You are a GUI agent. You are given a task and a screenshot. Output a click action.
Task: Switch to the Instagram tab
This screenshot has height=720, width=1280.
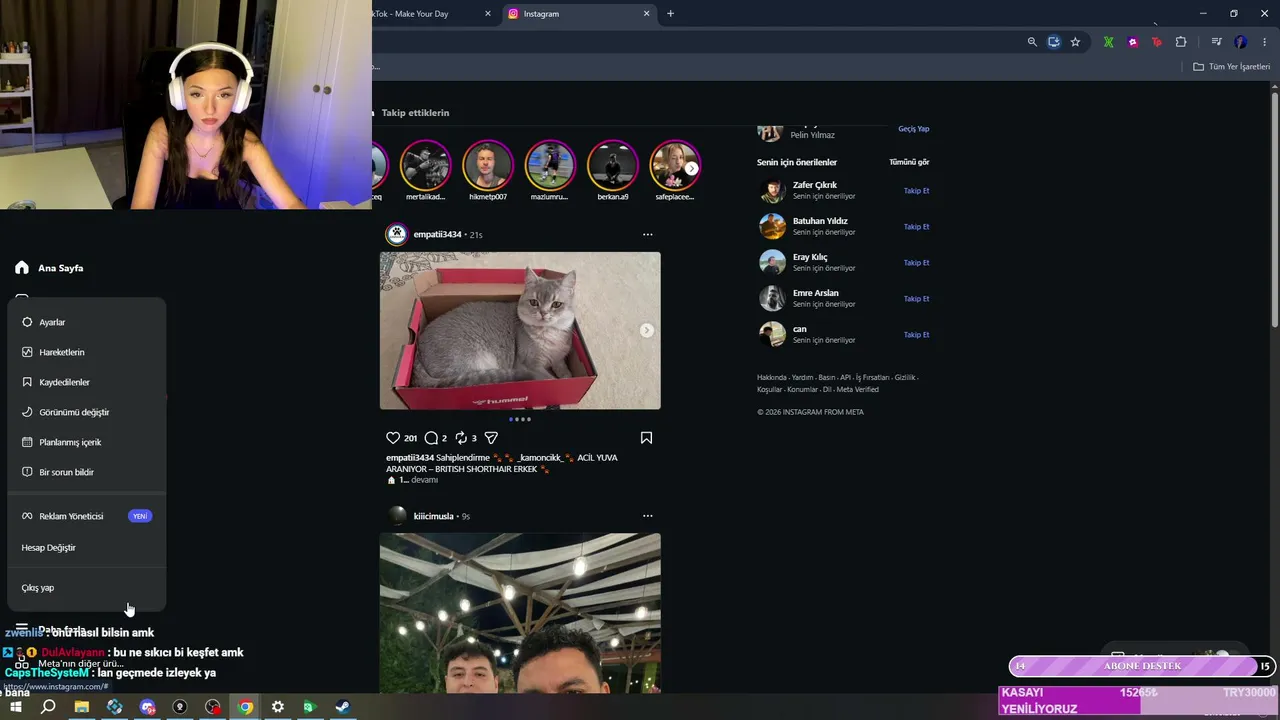(x=578, y=14)
